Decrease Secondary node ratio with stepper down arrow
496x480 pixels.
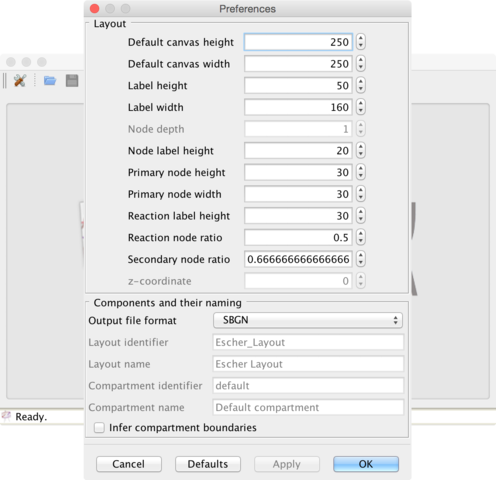pyautogui.click(x=361, y=263)
